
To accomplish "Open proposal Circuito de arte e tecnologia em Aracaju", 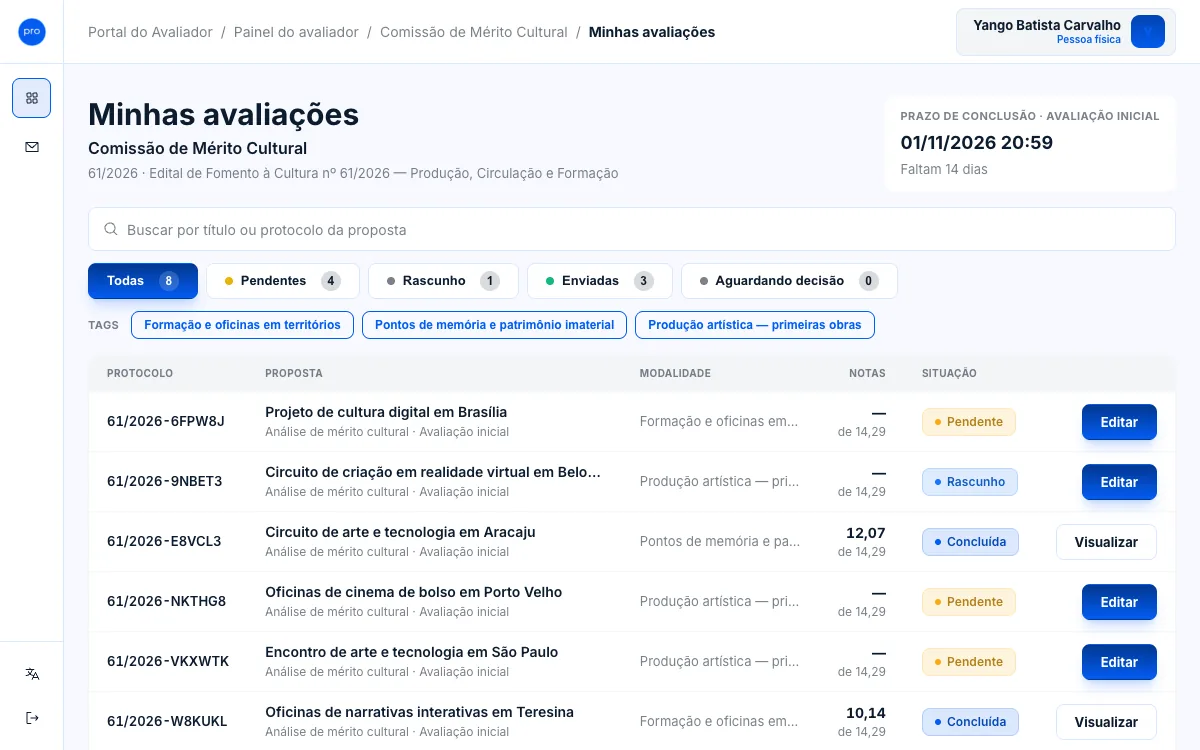I will coord(400,532).
